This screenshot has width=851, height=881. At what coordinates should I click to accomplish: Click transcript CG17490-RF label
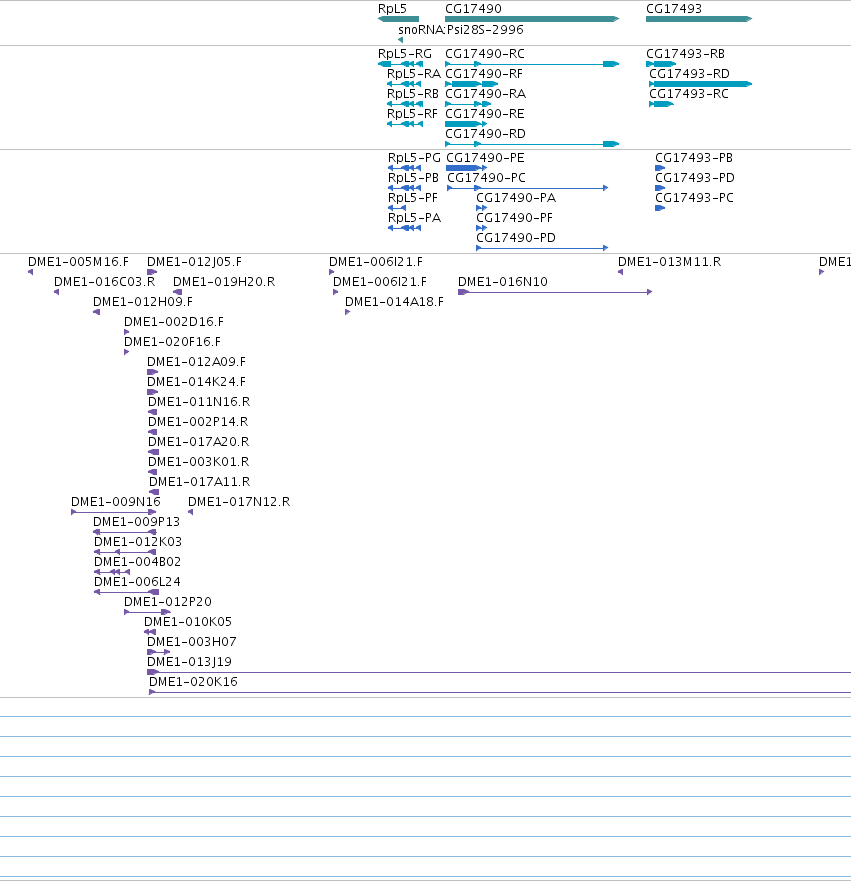point(484,74)
